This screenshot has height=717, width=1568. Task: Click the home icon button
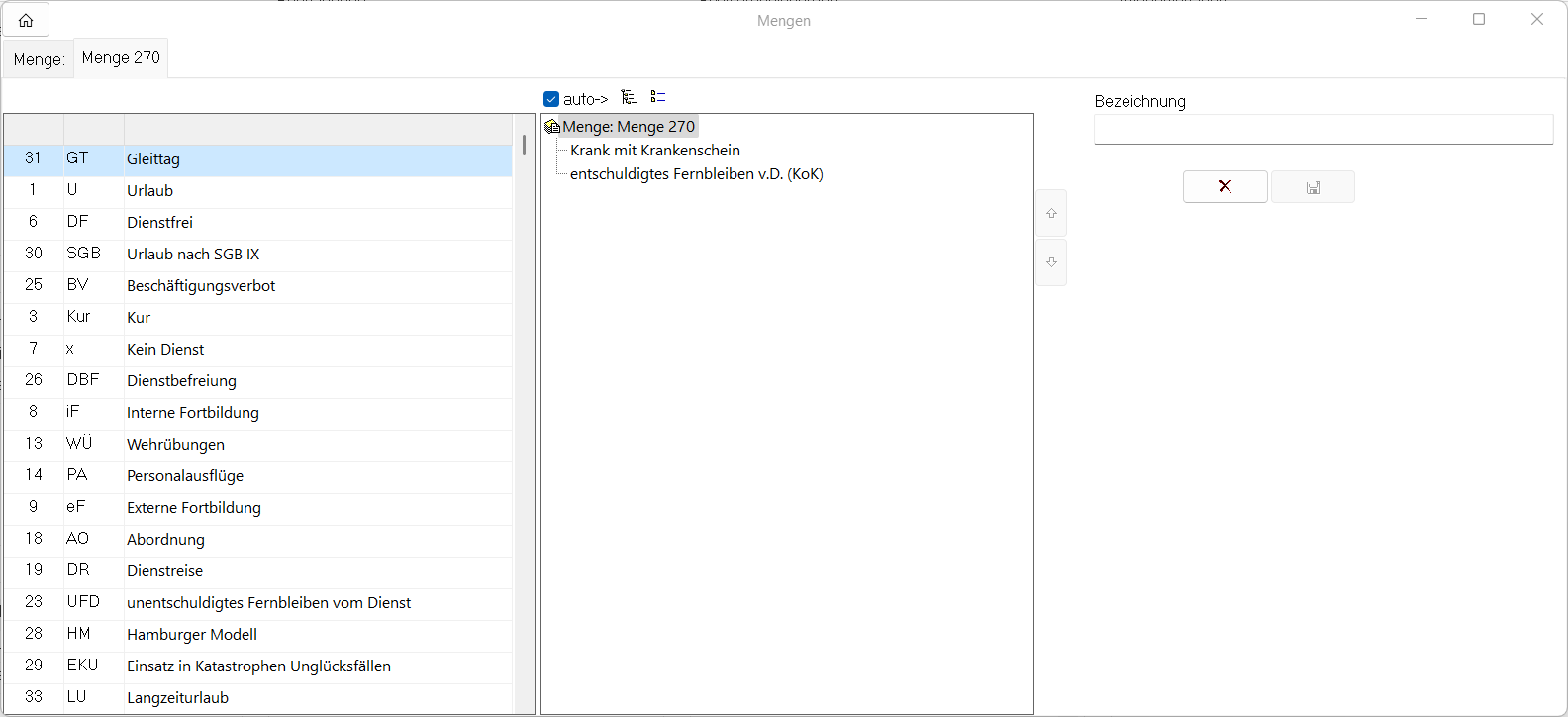tap(26, 20)
